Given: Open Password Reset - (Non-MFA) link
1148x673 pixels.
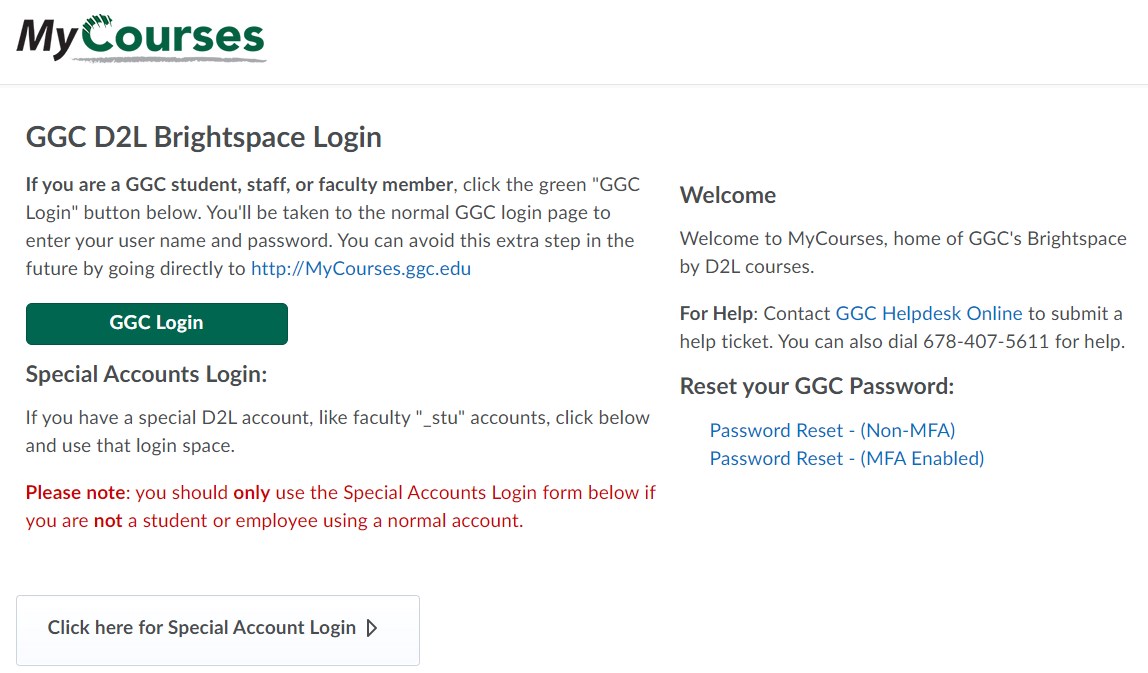Looking at the screenshot, I should (x=832, y=431).
